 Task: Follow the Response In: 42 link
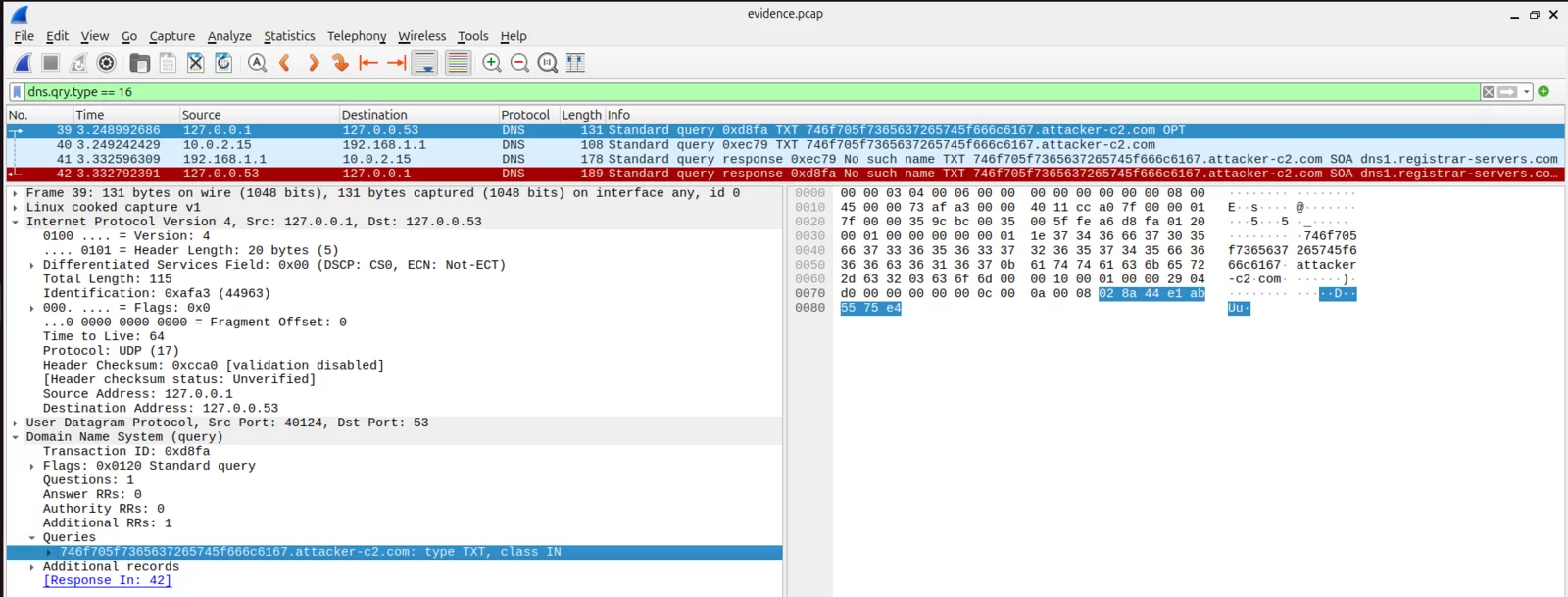107,580
